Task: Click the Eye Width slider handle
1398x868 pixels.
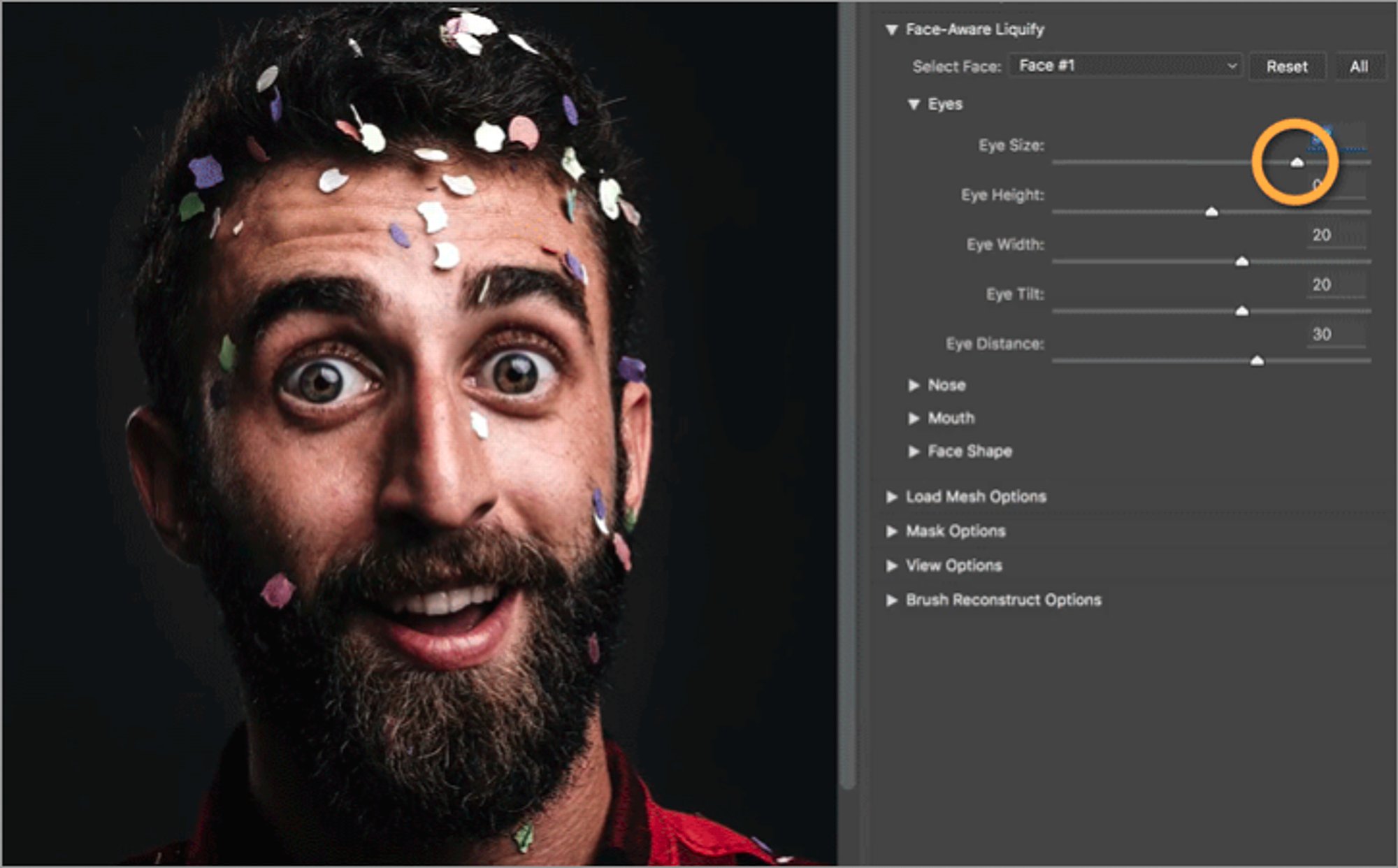Action: [1242, 261]
